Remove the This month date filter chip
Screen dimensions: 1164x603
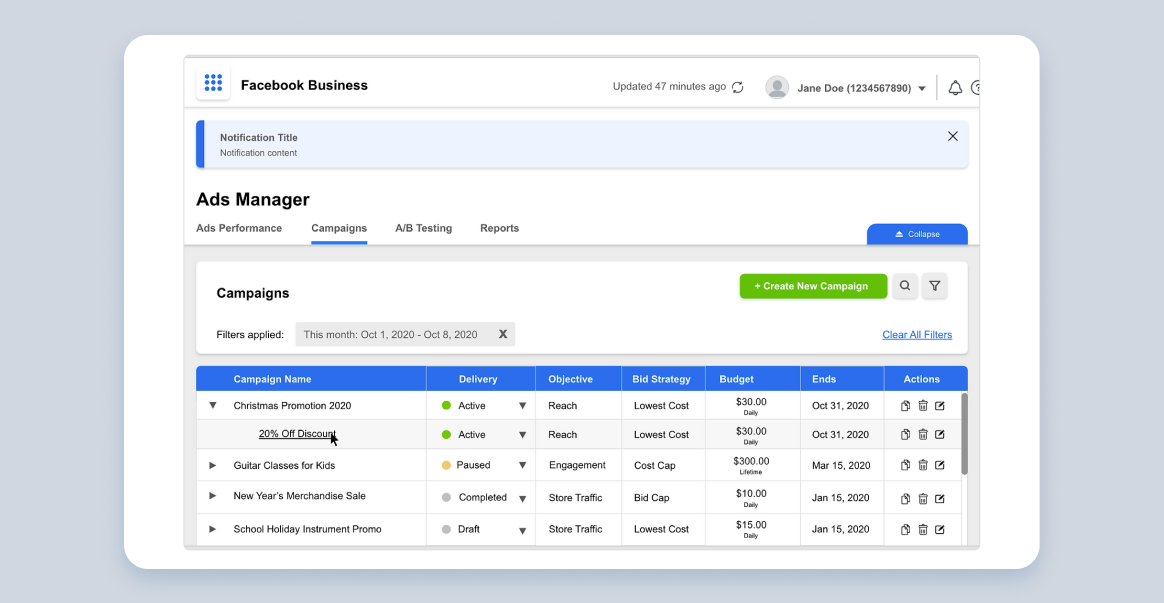503,335
